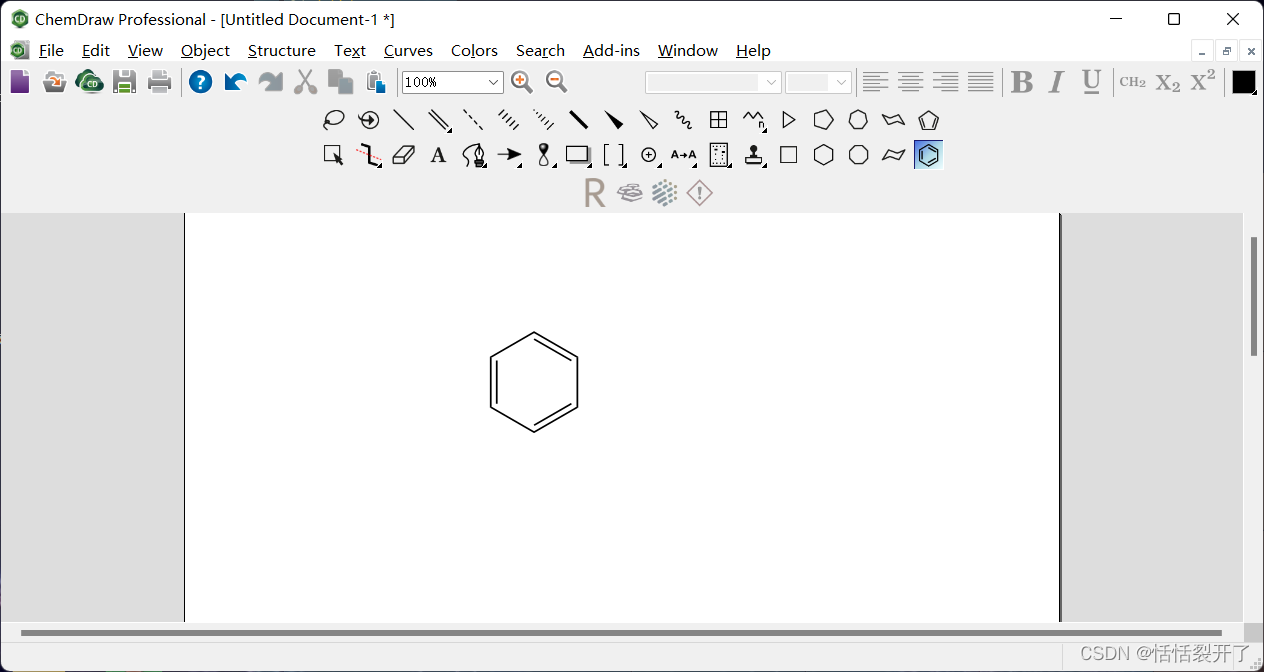Choose the Text tool
The image size is (1264, 672).
pos(438,154)
